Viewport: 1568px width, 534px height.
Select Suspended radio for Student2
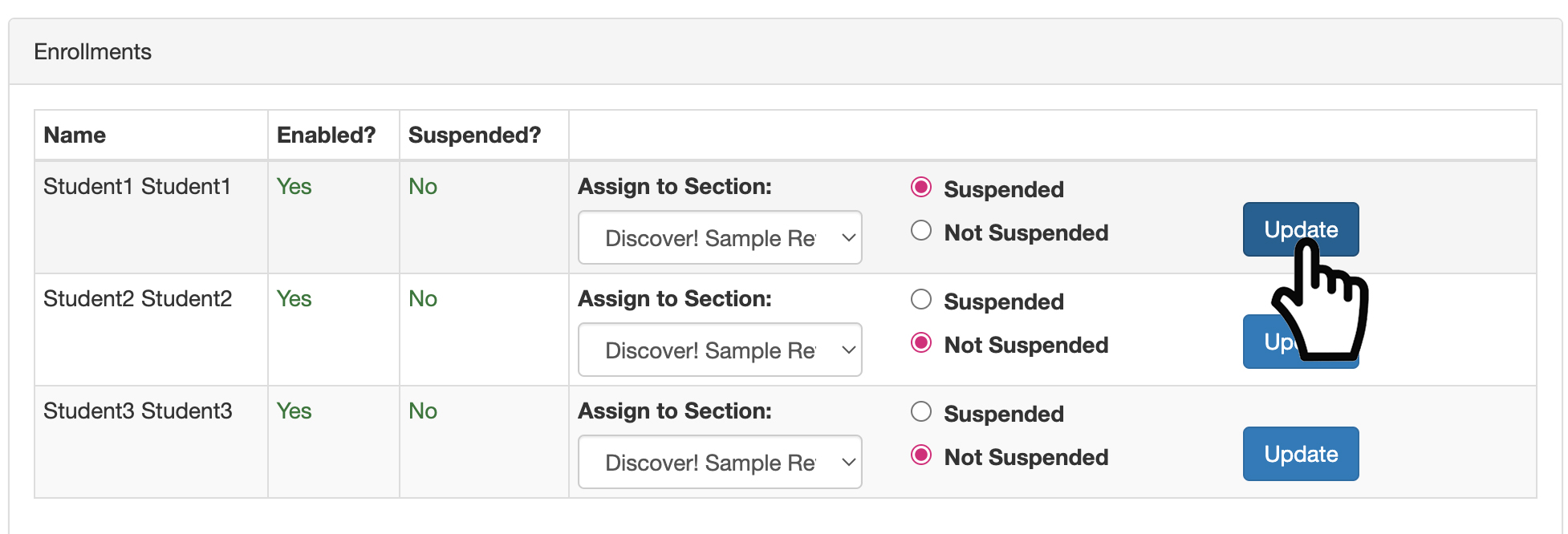click(x=921, y=300)
